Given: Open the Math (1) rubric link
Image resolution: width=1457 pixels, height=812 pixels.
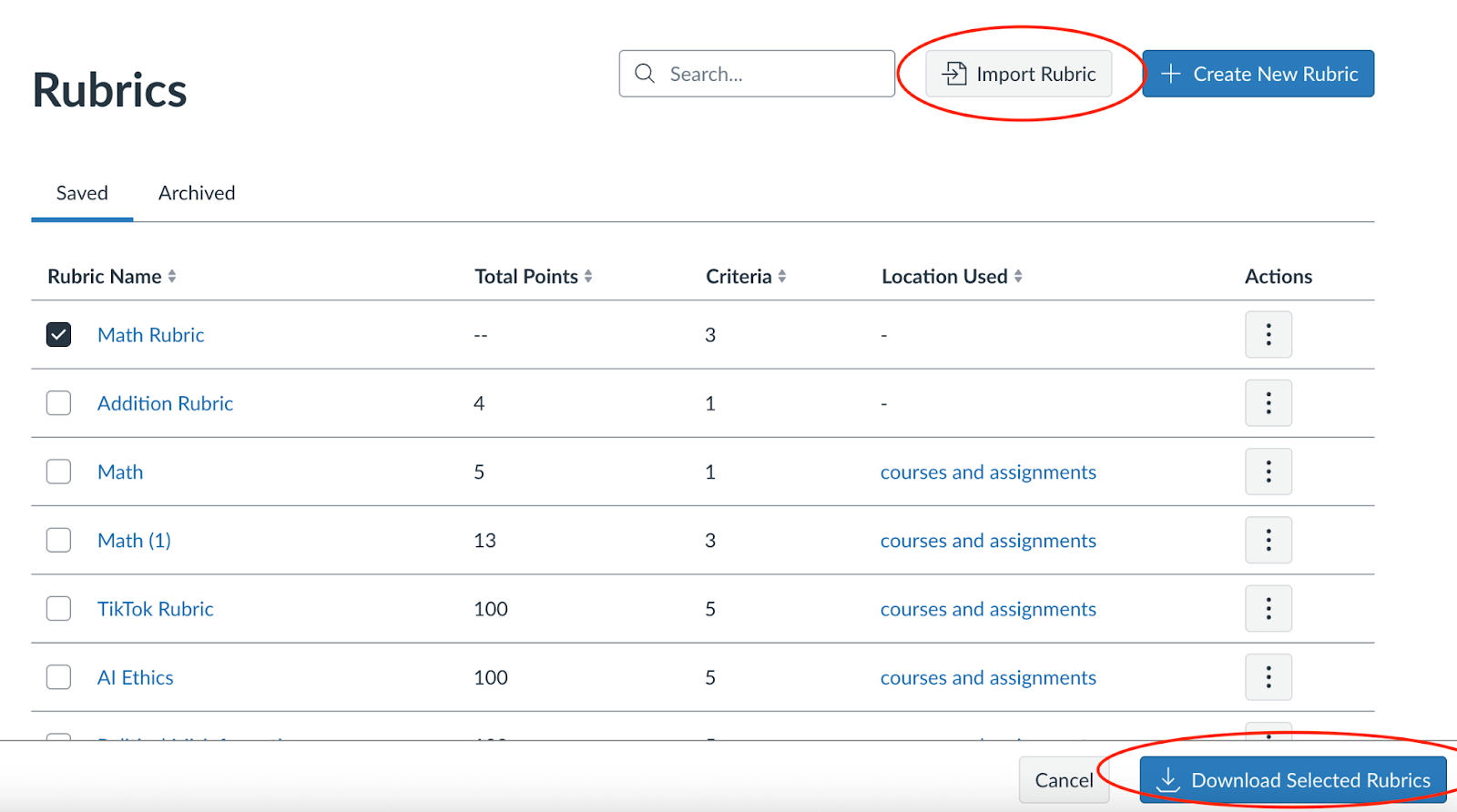Looking at the screenshot, I should [134, 541].
